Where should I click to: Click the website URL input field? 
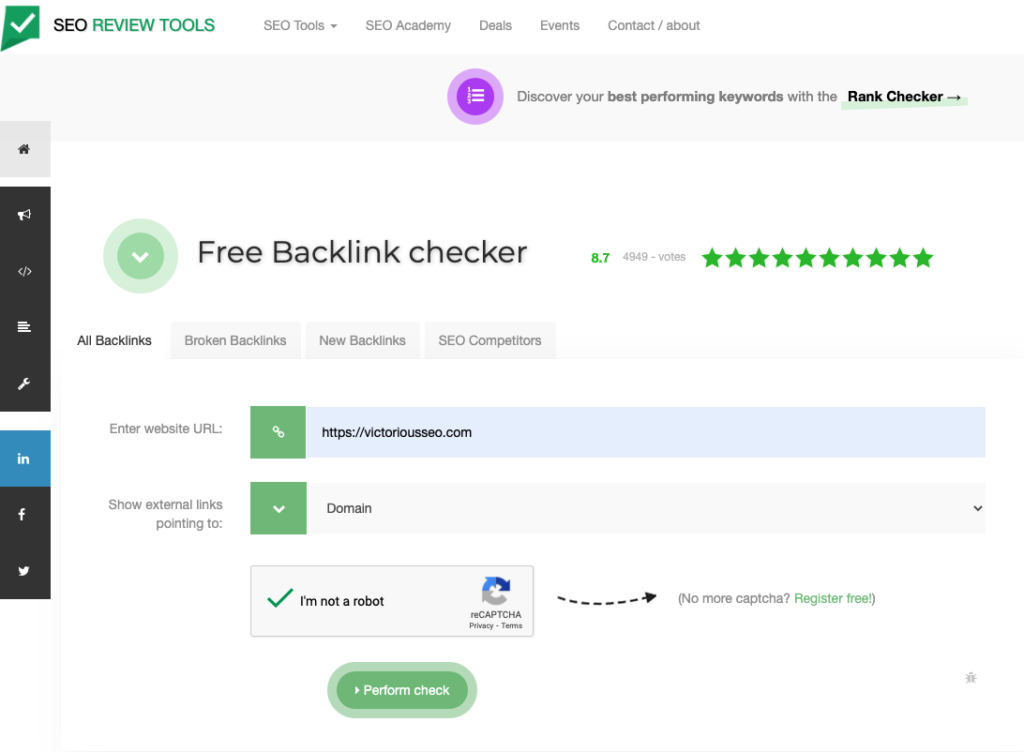point(645,432)
